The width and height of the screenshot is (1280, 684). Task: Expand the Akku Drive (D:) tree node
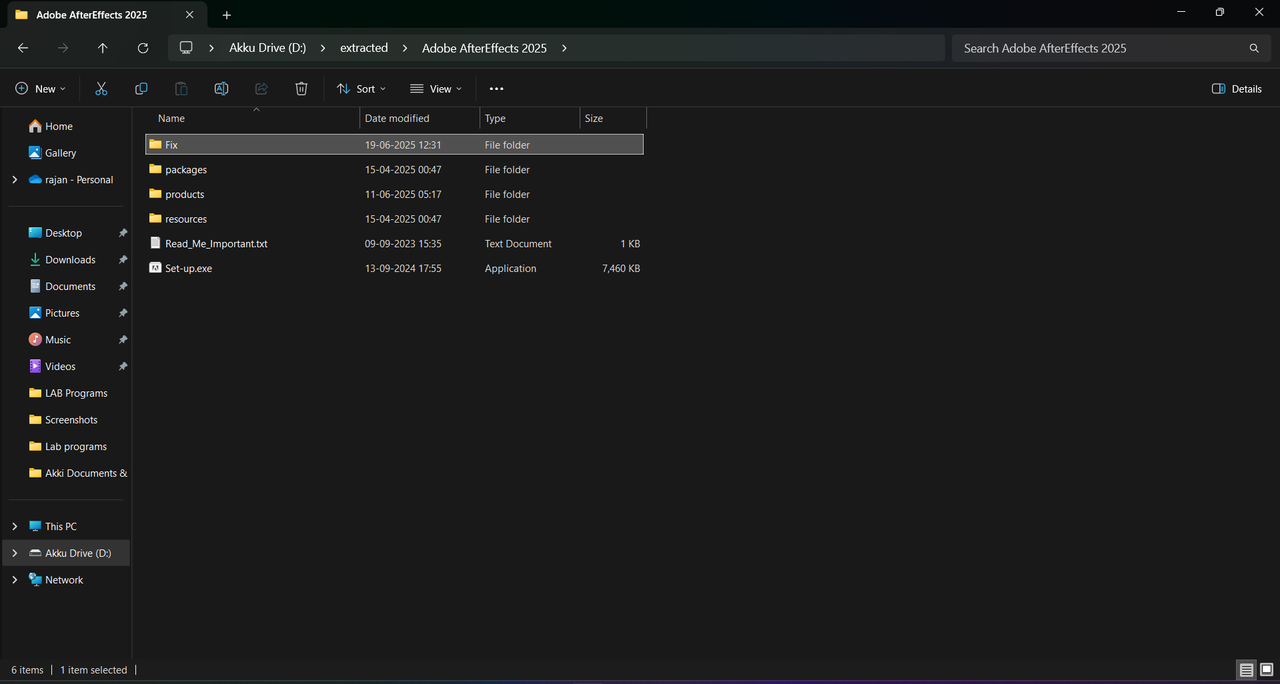(x=14, y=553)
